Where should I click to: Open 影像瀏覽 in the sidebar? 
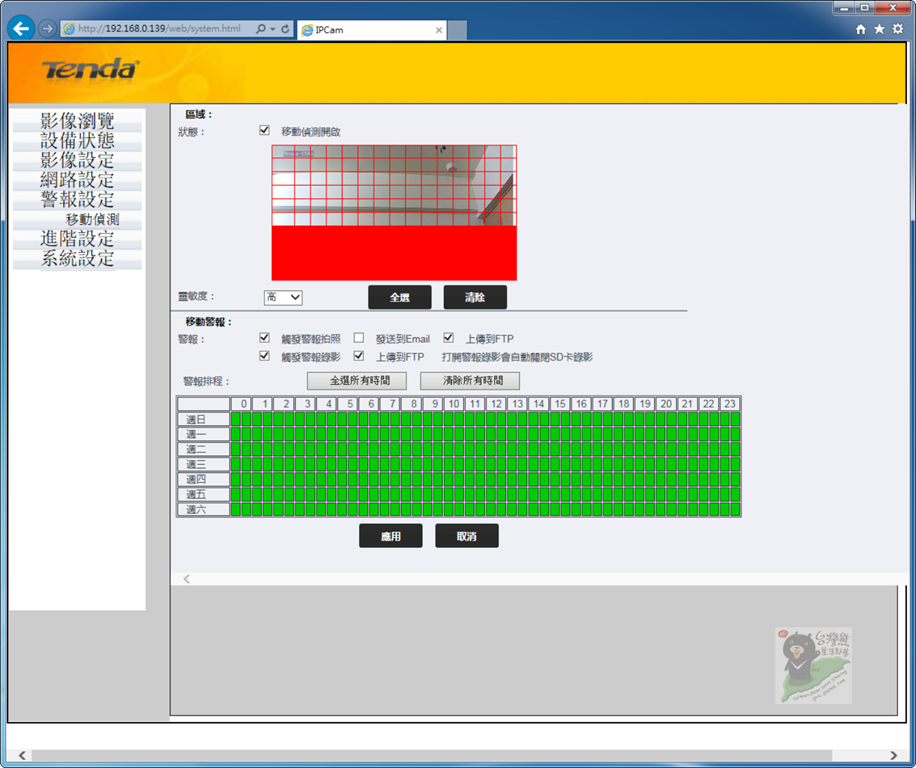(x=77, y=121)
